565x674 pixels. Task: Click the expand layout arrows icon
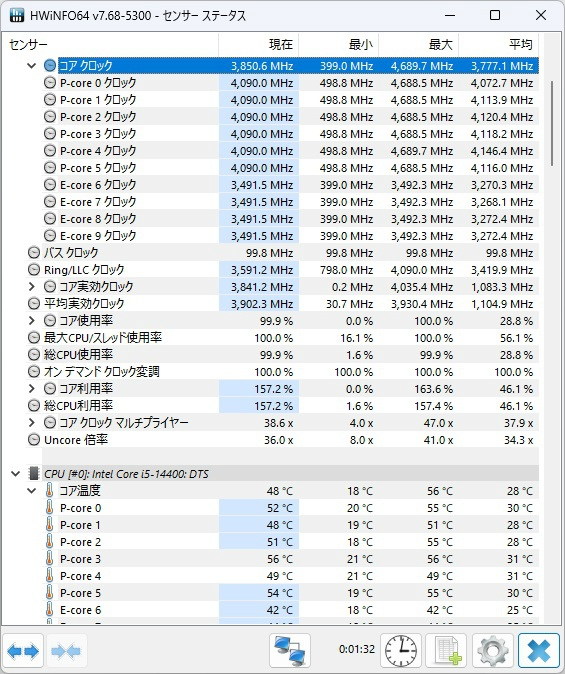click(x=23, y=651)
